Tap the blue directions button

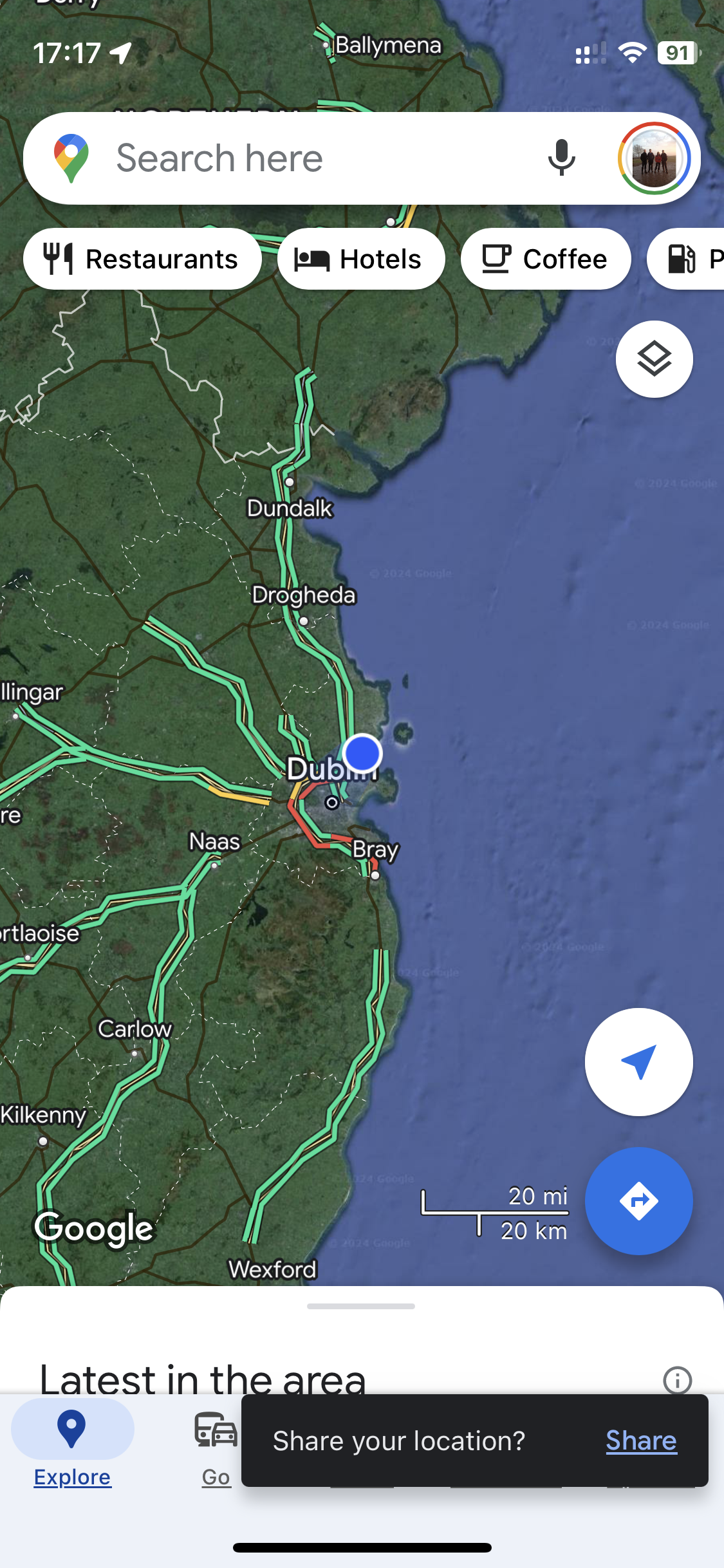coord(638,1201)
